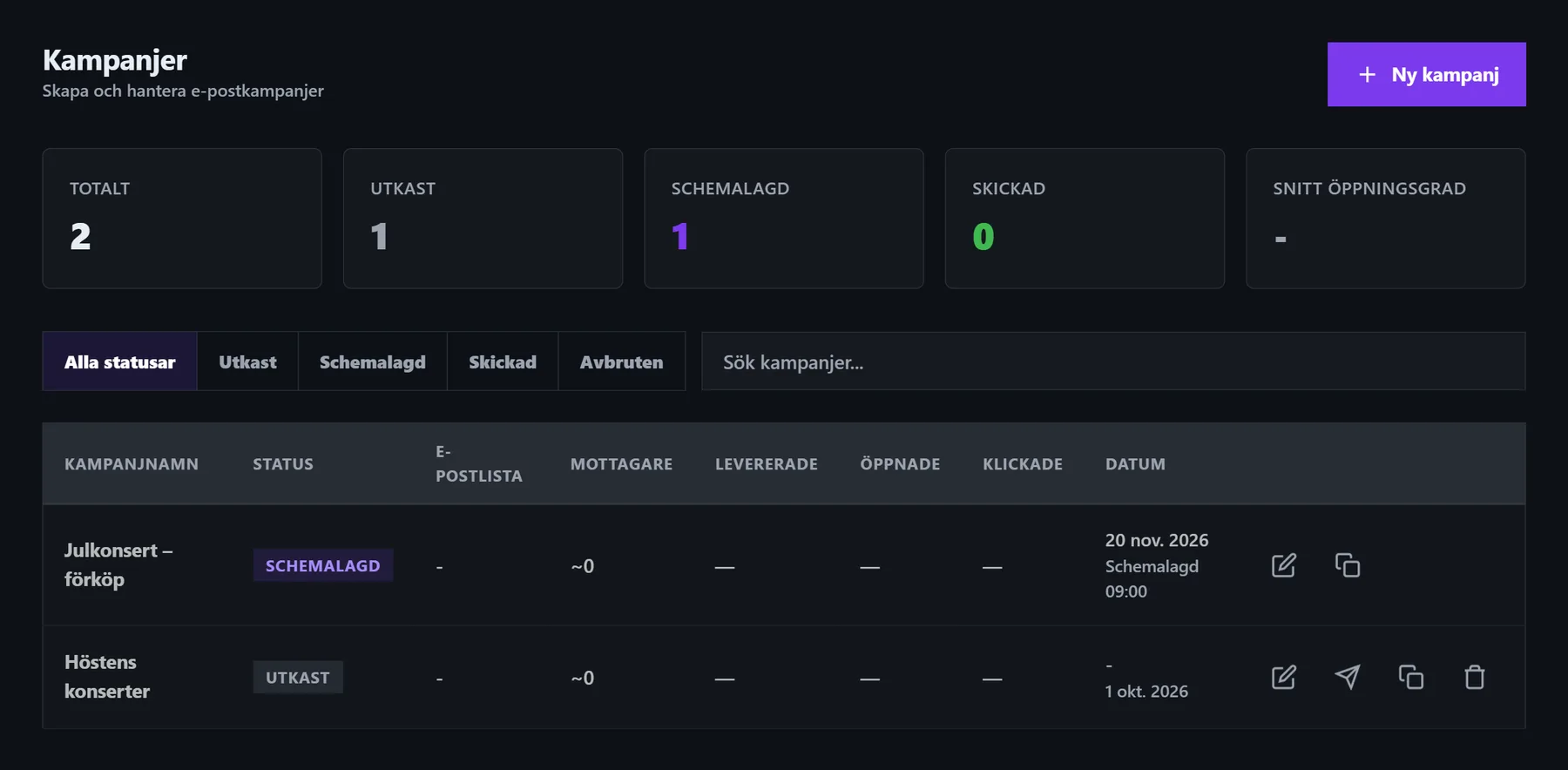
Task: Click the Status column header
Action: tap(283, 464)
